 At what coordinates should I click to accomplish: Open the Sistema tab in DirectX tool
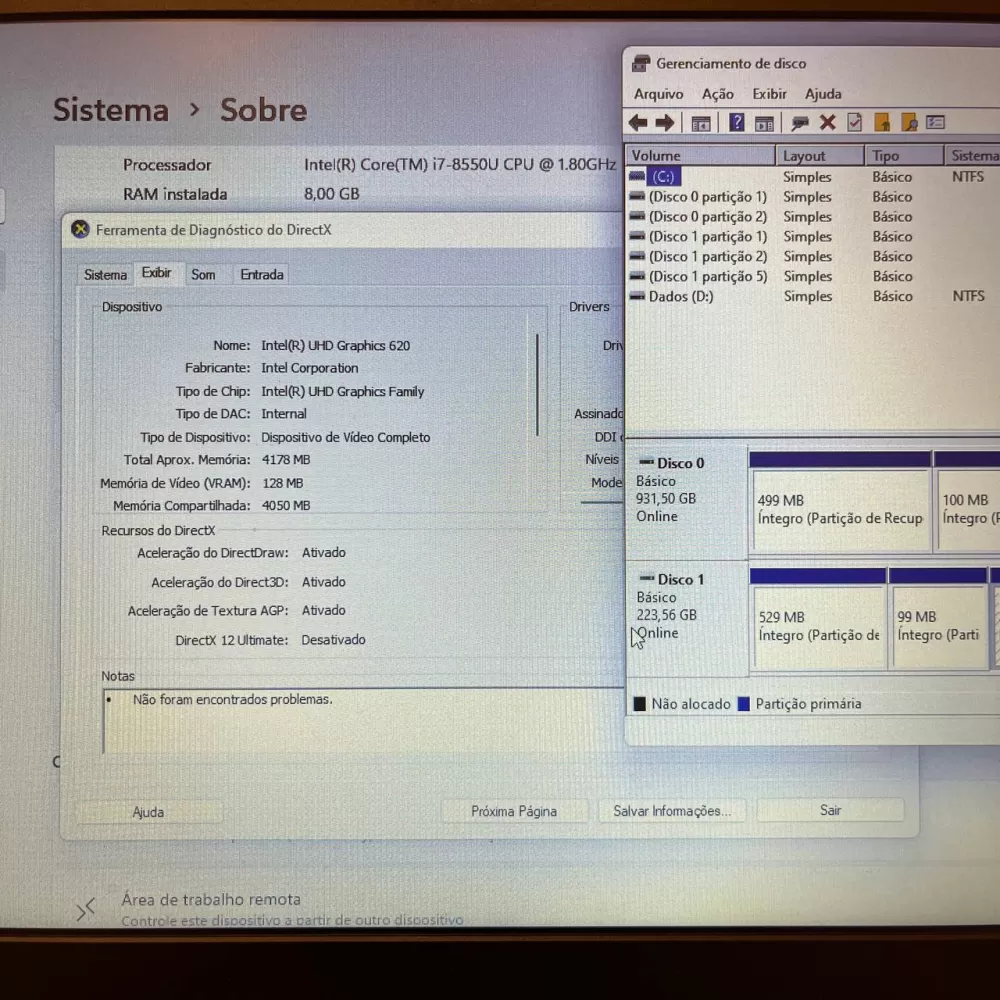(105, 275)
